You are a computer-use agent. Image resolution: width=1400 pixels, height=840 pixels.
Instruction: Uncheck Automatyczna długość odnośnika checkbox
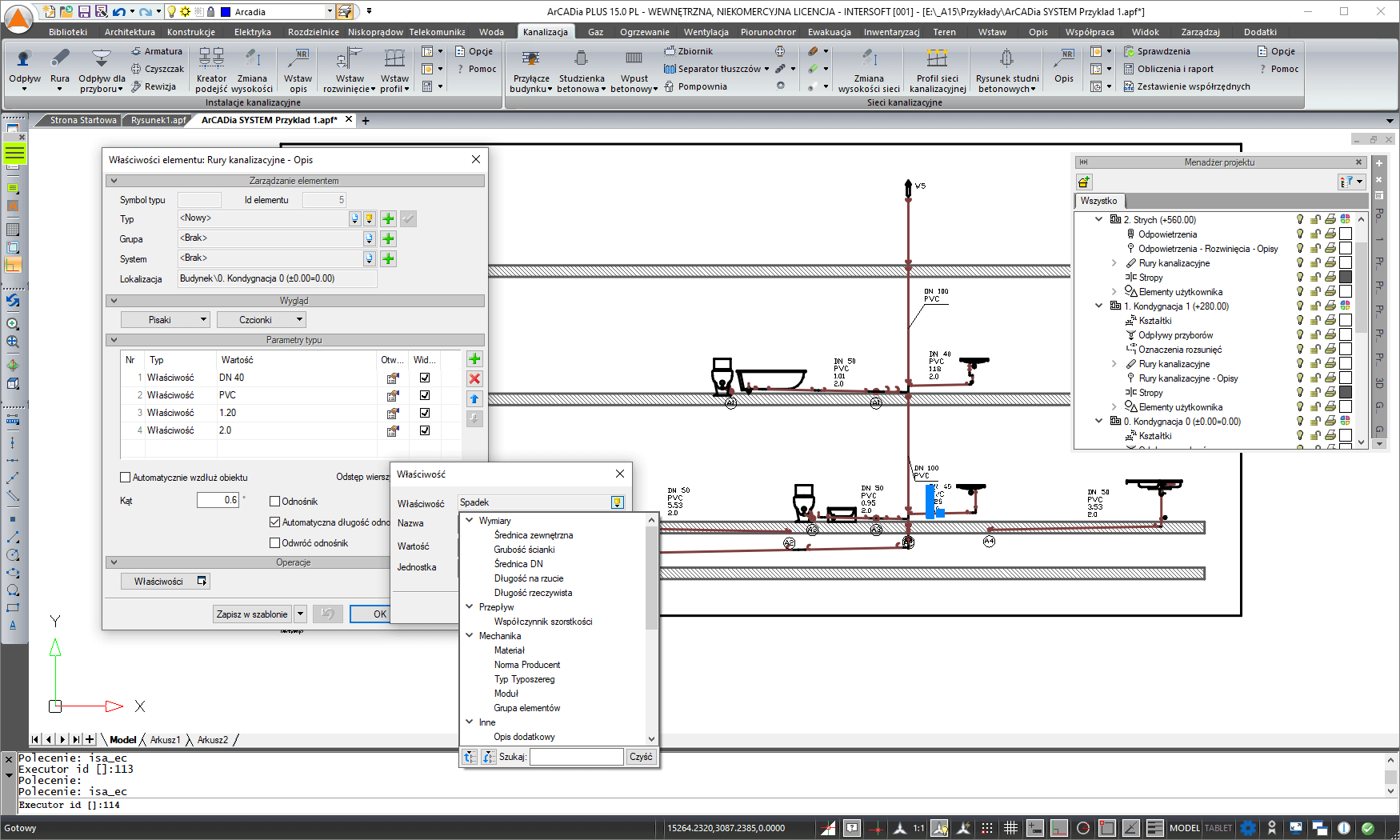point(274,522)
